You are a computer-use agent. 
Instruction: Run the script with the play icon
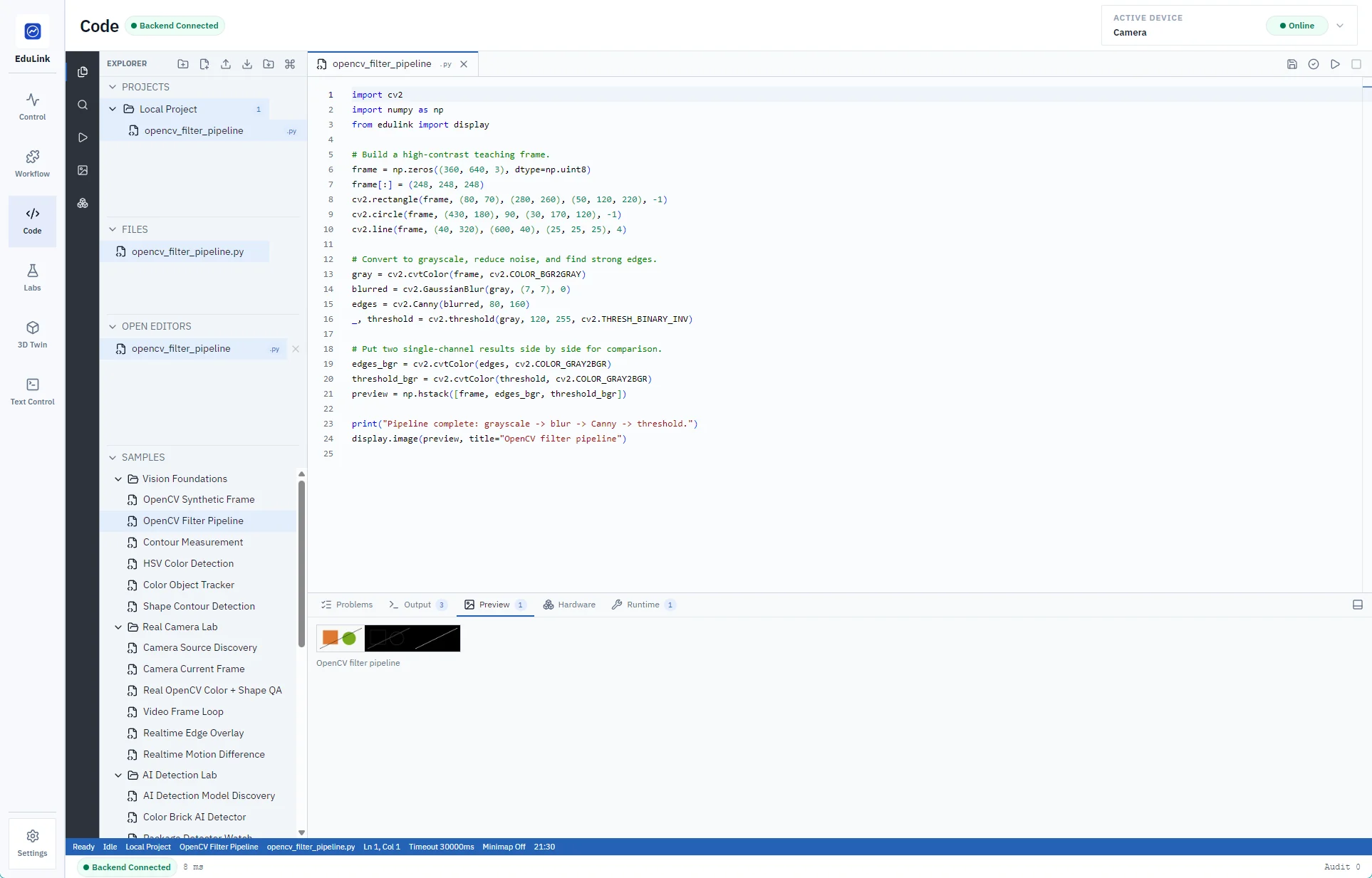pos(1336,64)
